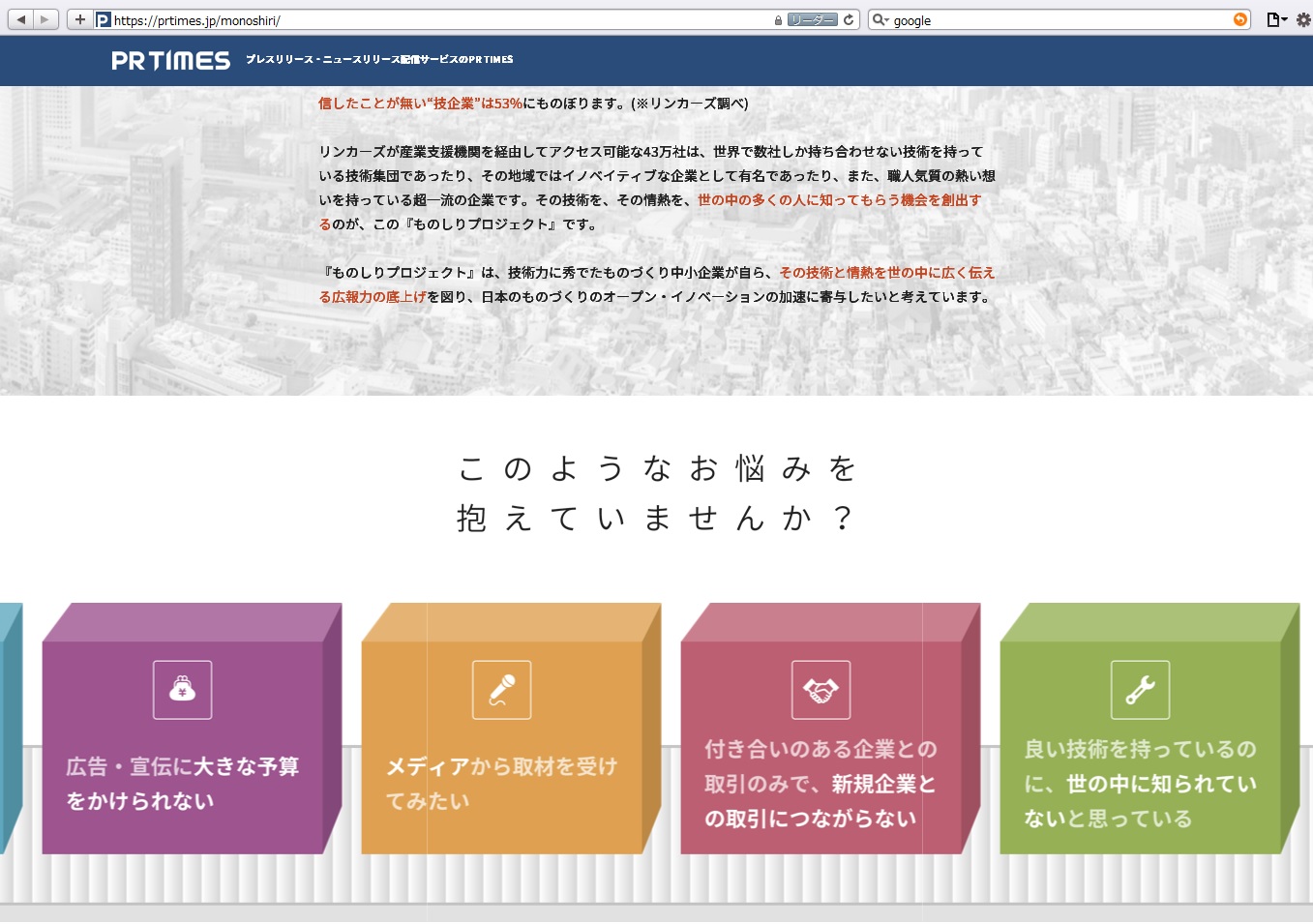Viewport: 1313px width, 924px height.
Task: Click the reload page icon
Action: point(849,19)
